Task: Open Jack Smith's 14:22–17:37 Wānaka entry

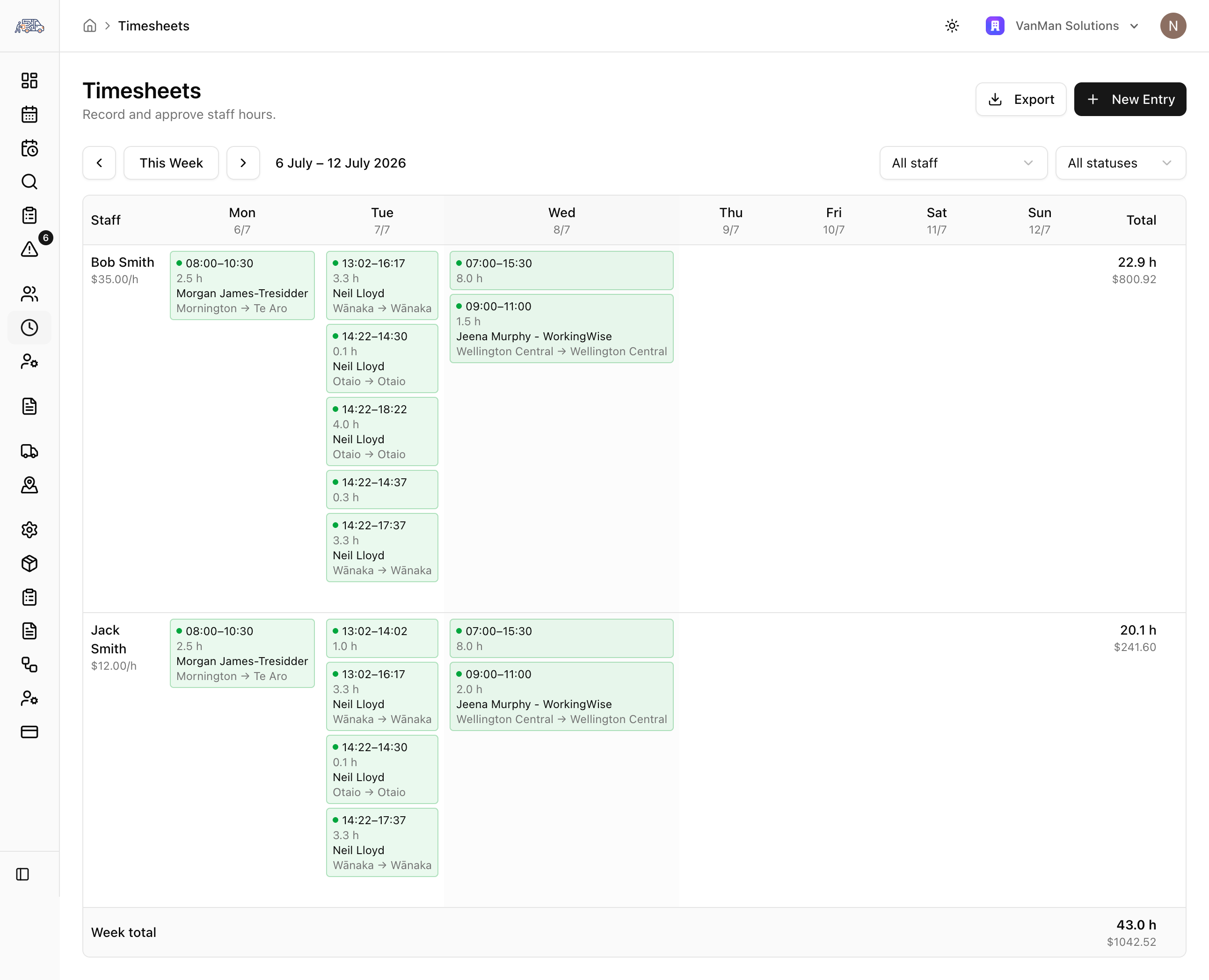Action: 382,843
